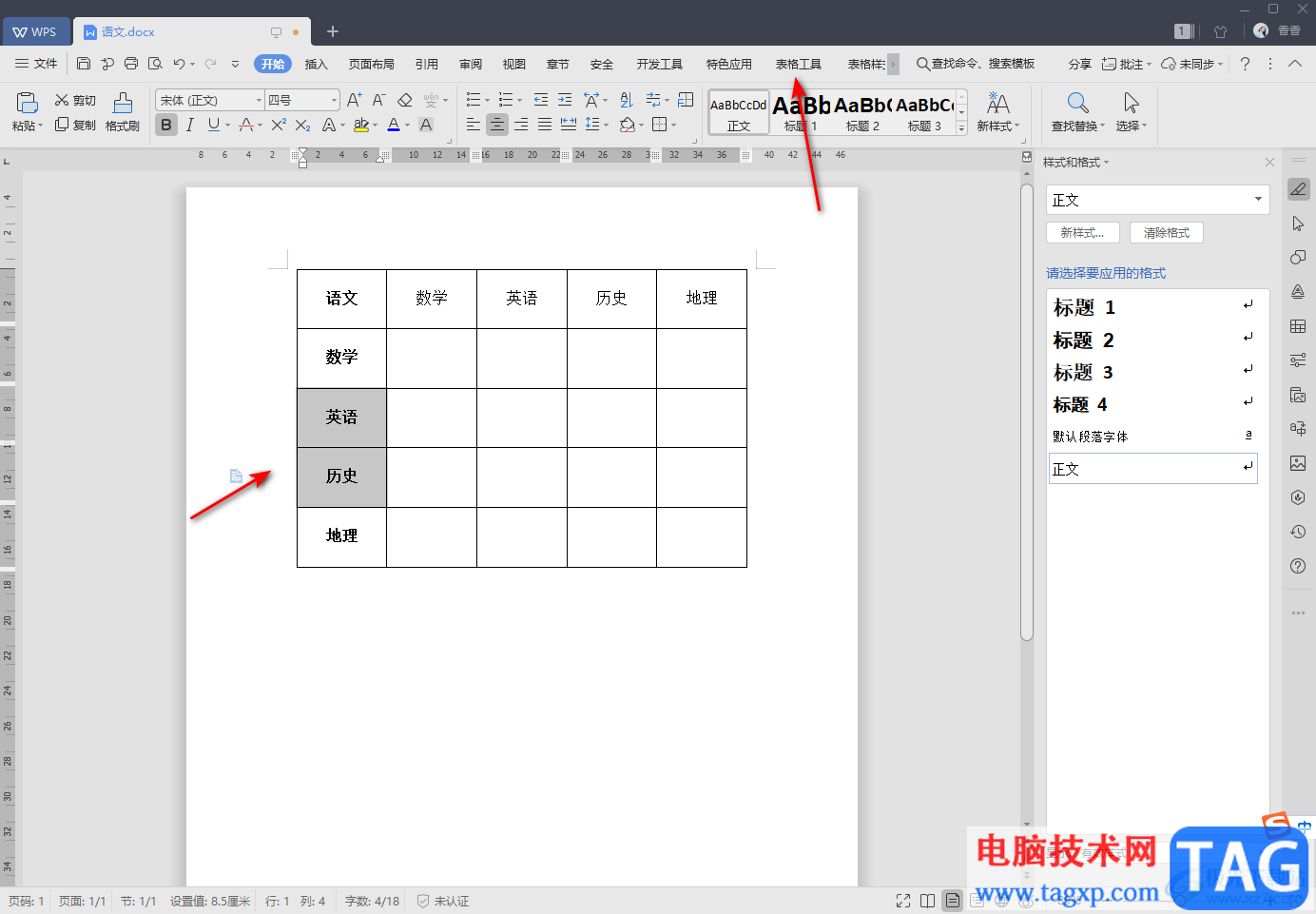Apply blue font color
Viewport: 1316px width, 914px height.
[x=394, y=125]
